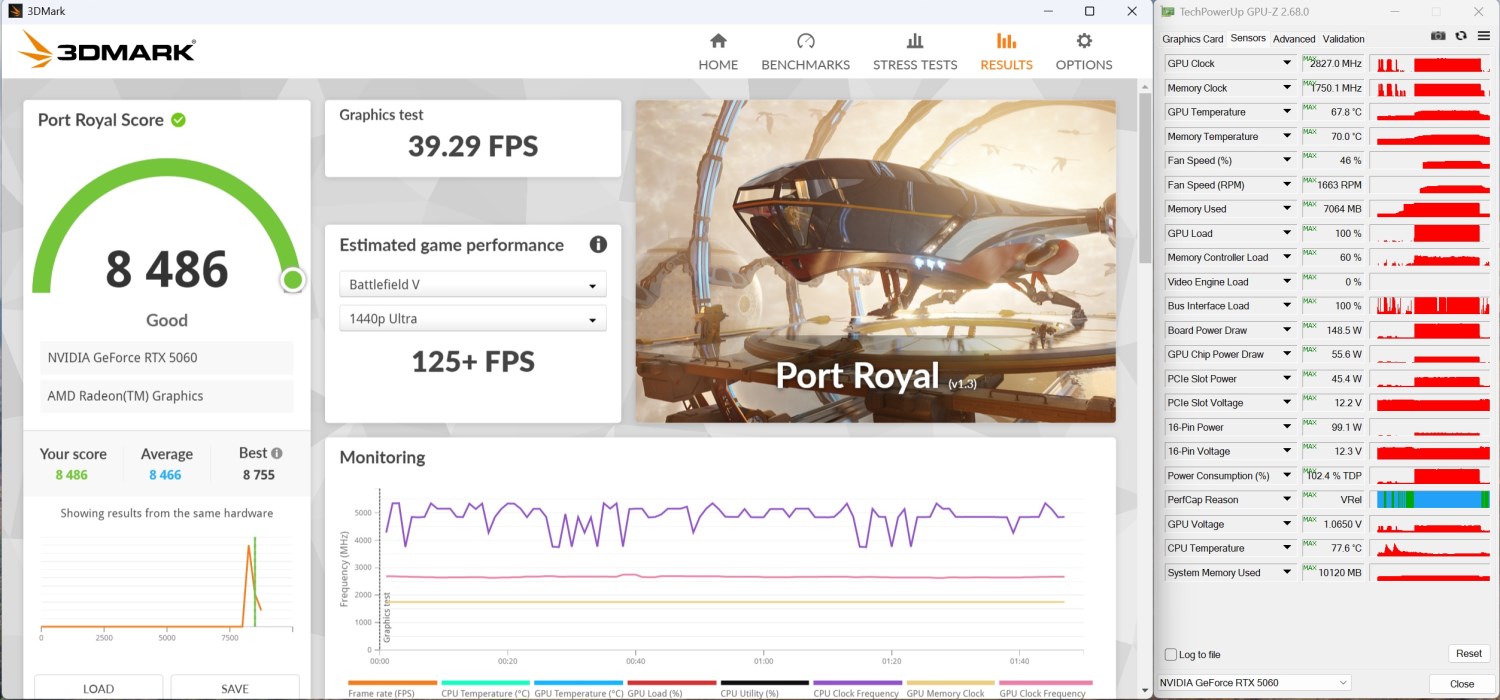The image size is (1500, 700).
Task: Click the Close button in GPU-Z
Action: (1462, 684)
